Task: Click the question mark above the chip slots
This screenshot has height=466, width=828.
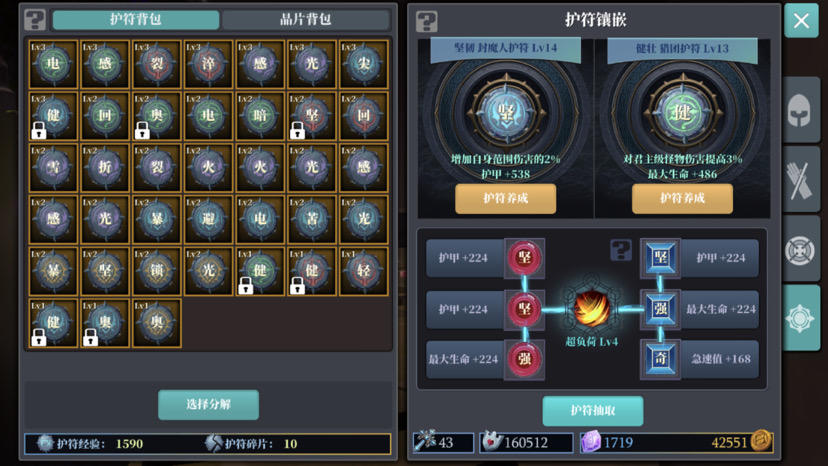Action: 621,250
